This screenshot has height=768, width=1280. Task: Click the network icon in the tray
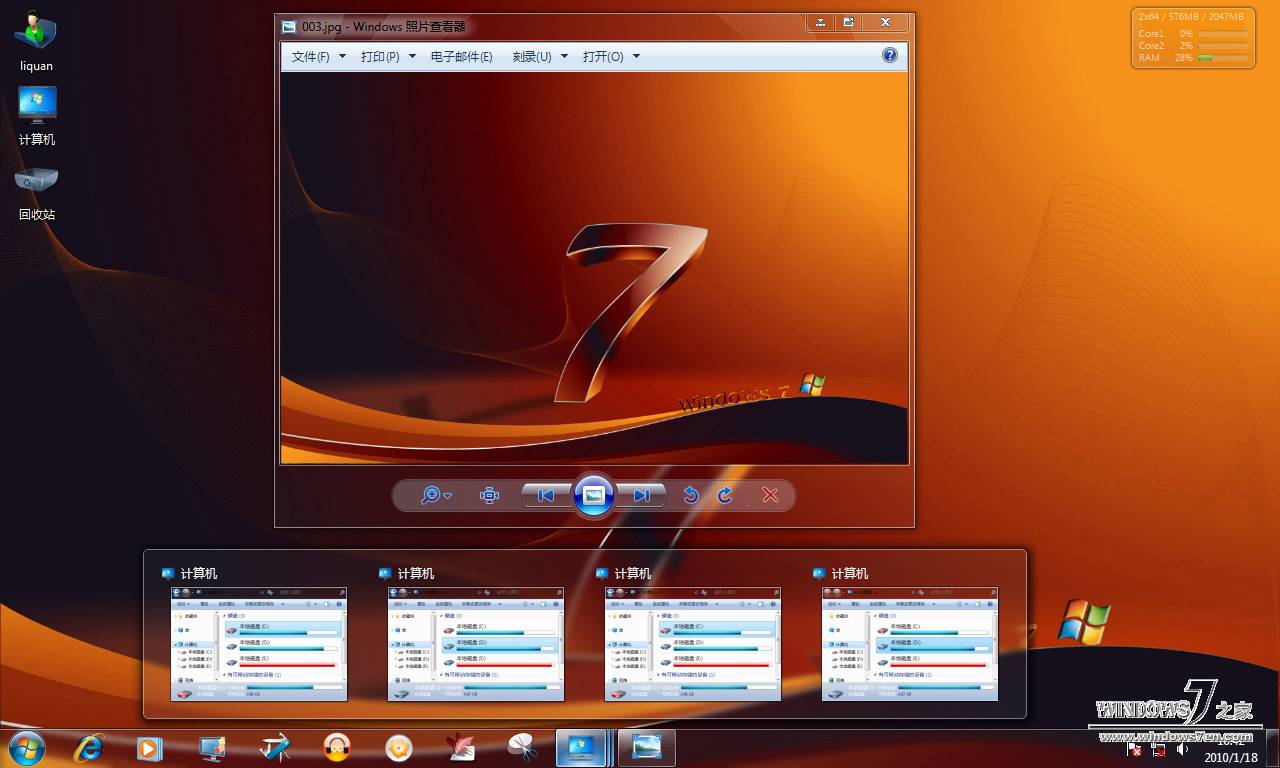pyautogui.click(x=1158, y=748)
